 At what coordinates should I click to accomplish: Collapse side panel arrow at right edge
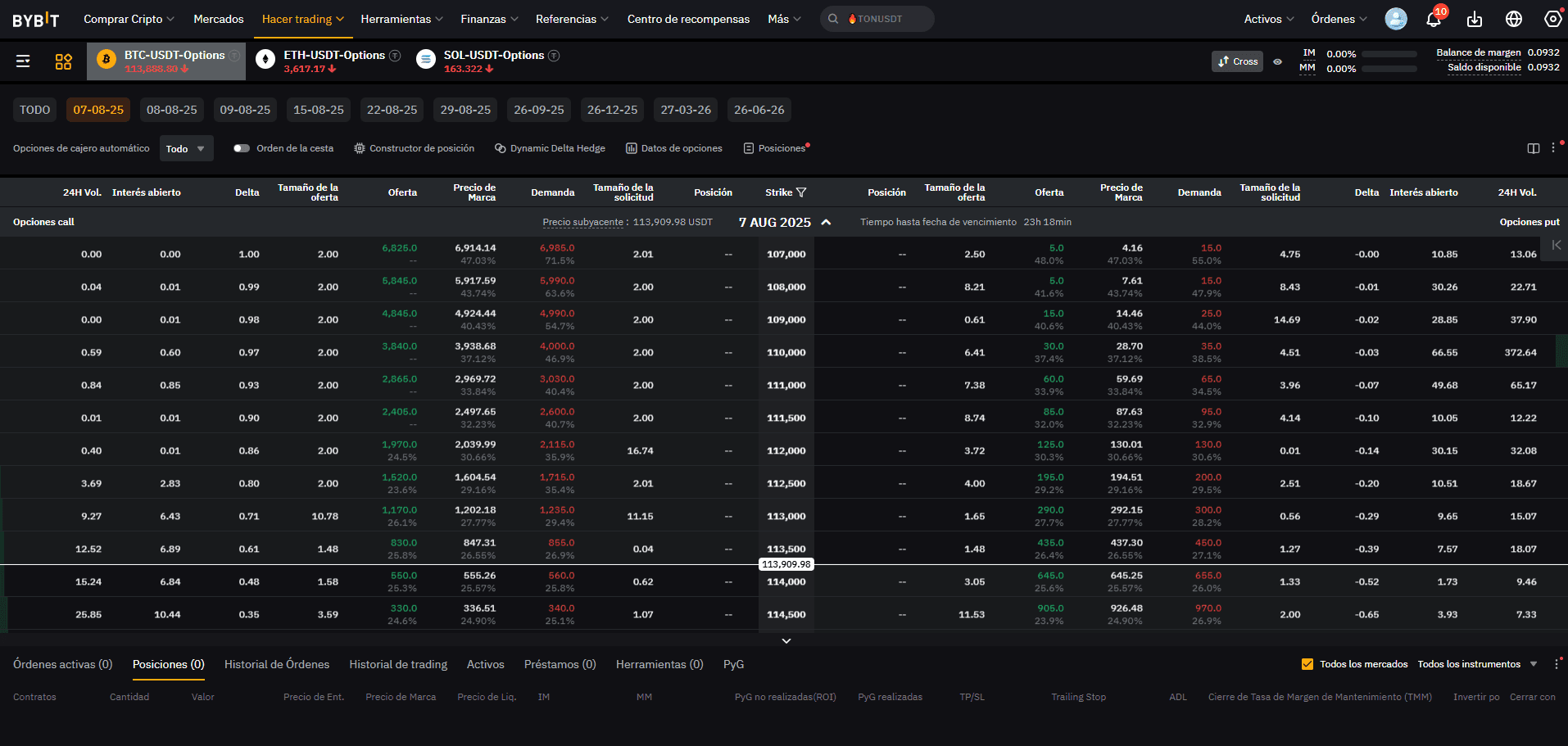[x=1556, y=245]
